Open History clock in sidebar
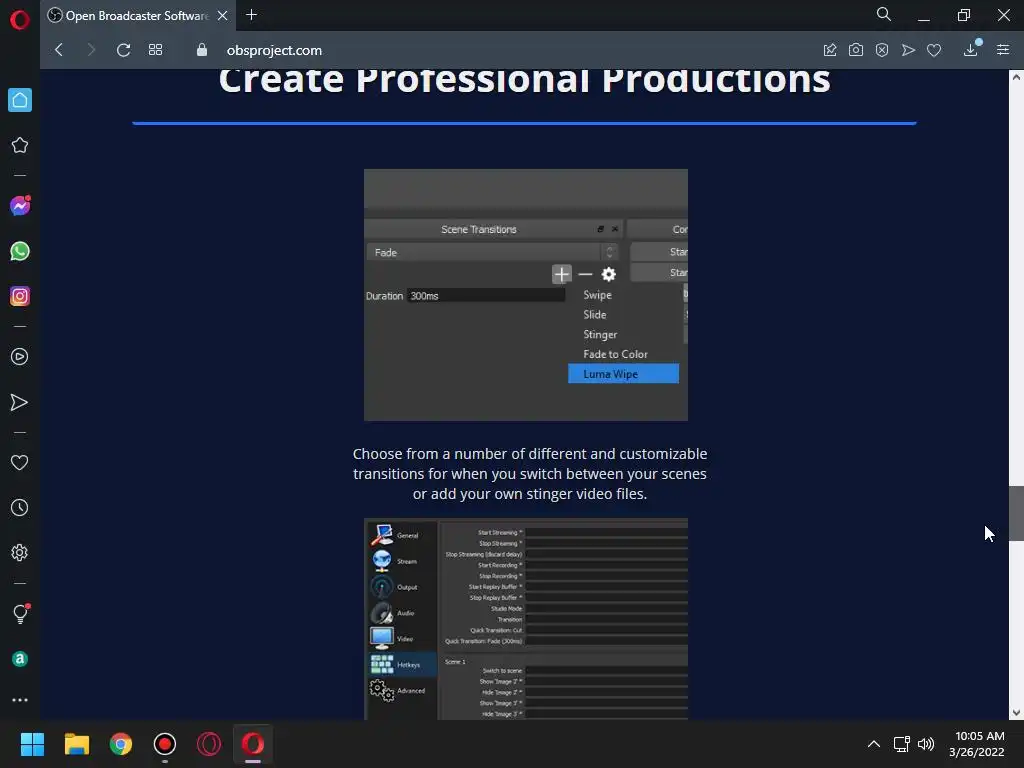This screenshot has height=768, width=1024. click(20, 507)
